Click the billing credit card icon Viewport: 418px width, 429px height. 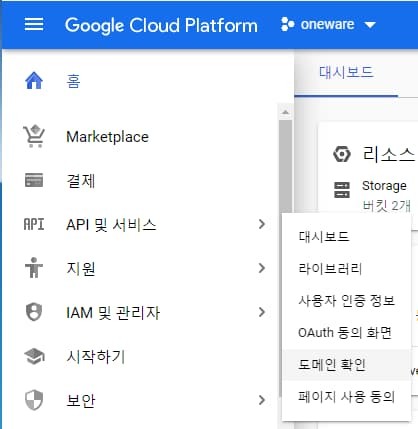pos(34,180)
